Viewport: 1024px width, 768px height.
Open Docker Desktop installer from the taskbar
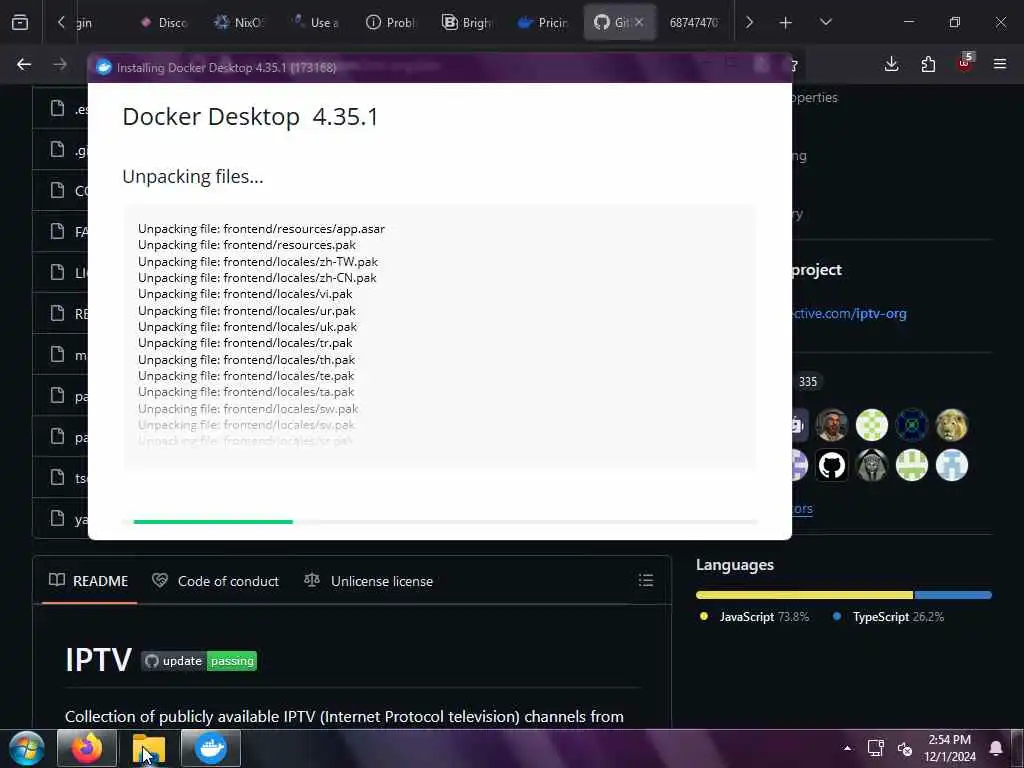[x=211, y=748]
